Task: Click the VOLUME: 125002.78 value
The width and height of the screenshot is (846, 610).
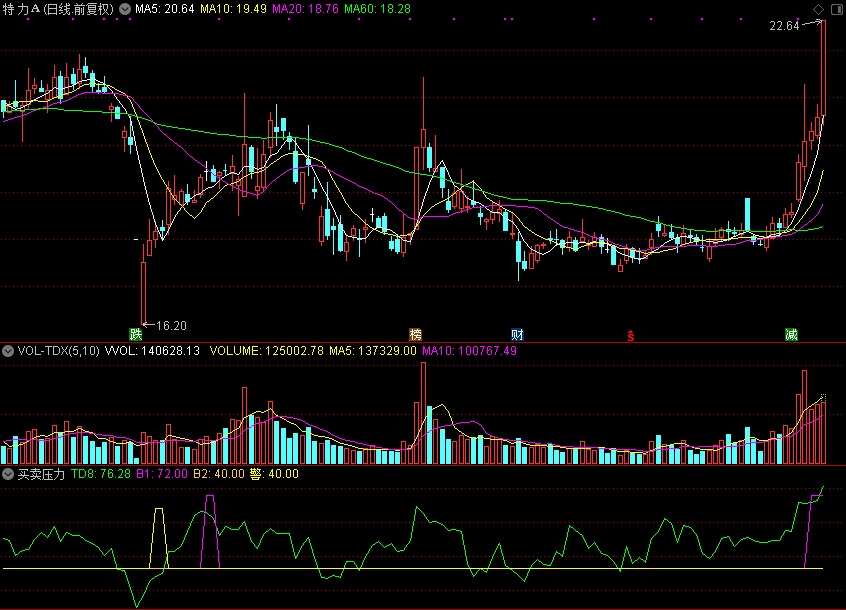Action: point(267,351)
